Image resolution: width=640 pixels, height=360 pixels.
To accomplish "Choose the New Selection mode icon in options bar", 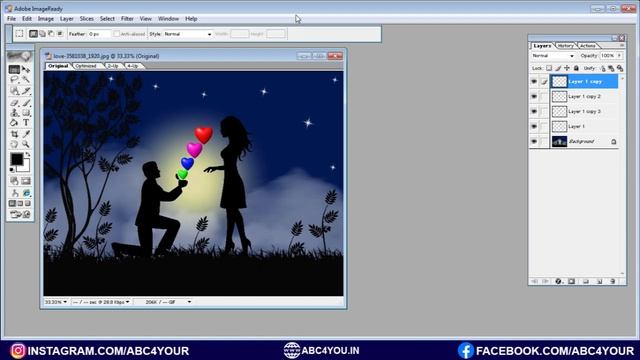I will 33,34.
